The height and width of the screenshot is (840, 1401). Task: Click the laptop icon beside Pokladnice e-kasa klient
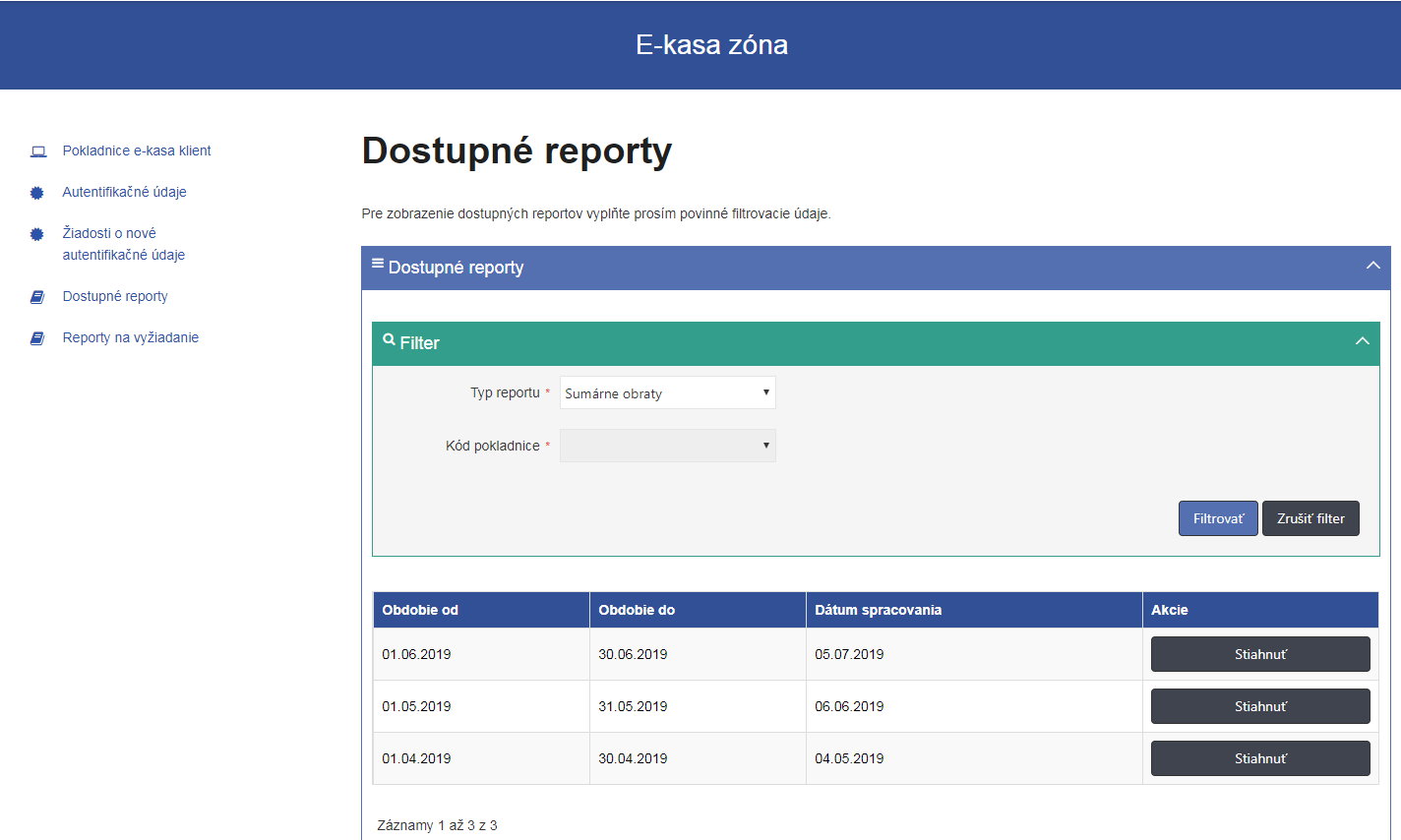pos(38,151)
